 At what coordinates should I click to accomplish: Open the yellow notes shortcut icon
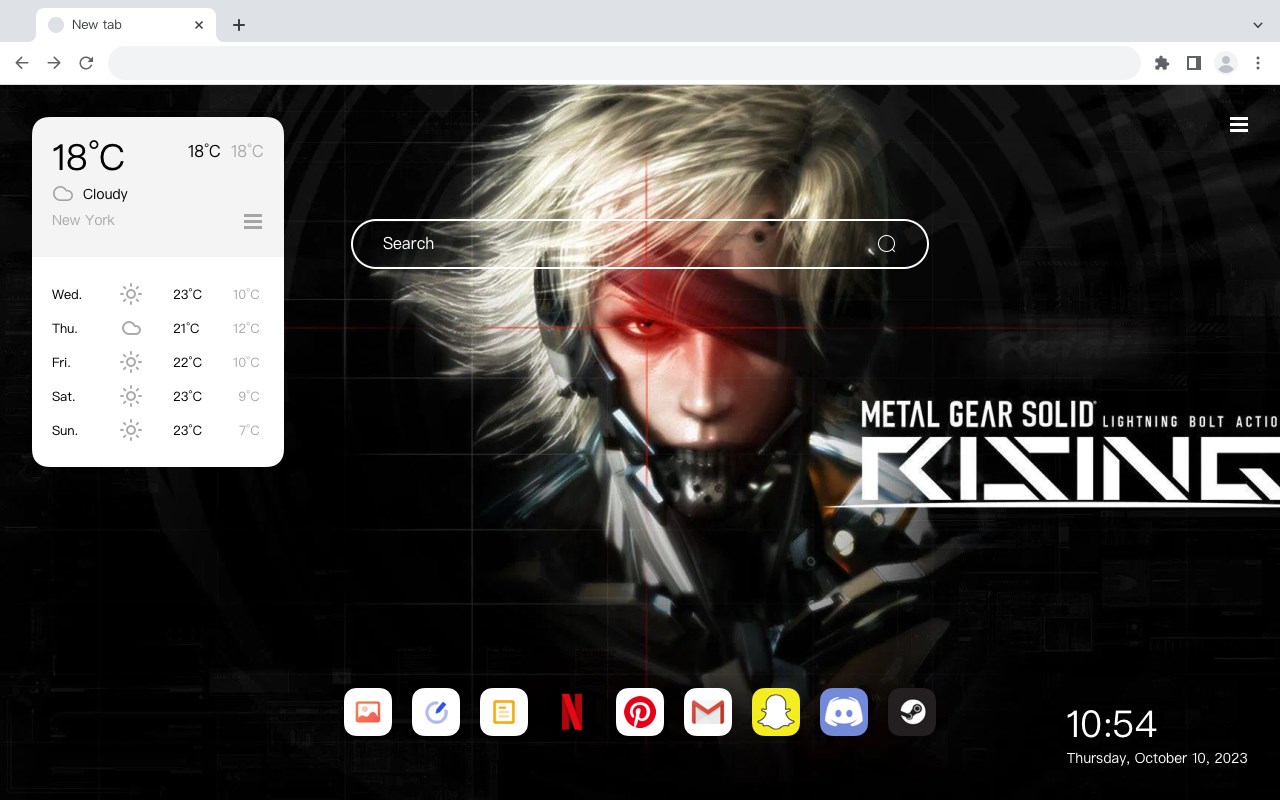[x=504, y=712]
